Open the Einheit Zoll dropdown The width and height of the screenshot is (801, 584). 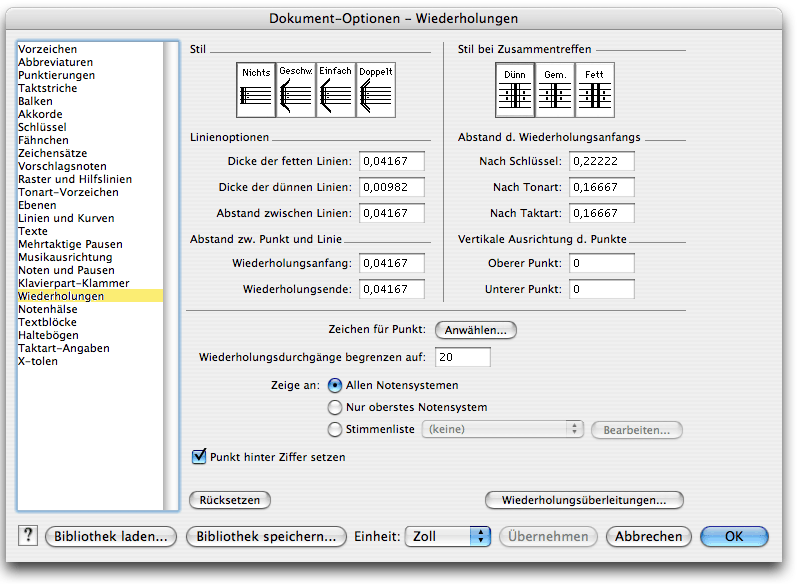click(x=448, y=536)
